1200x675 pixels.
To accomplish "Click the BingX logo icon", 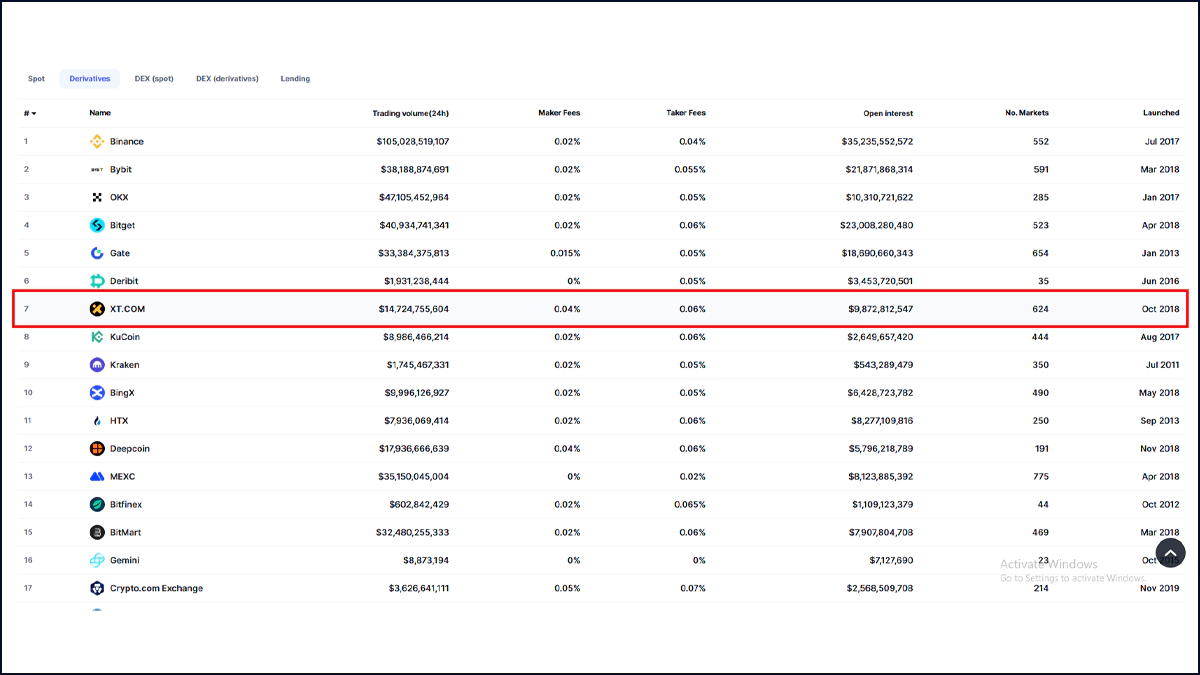I will (x=97, y=393).
